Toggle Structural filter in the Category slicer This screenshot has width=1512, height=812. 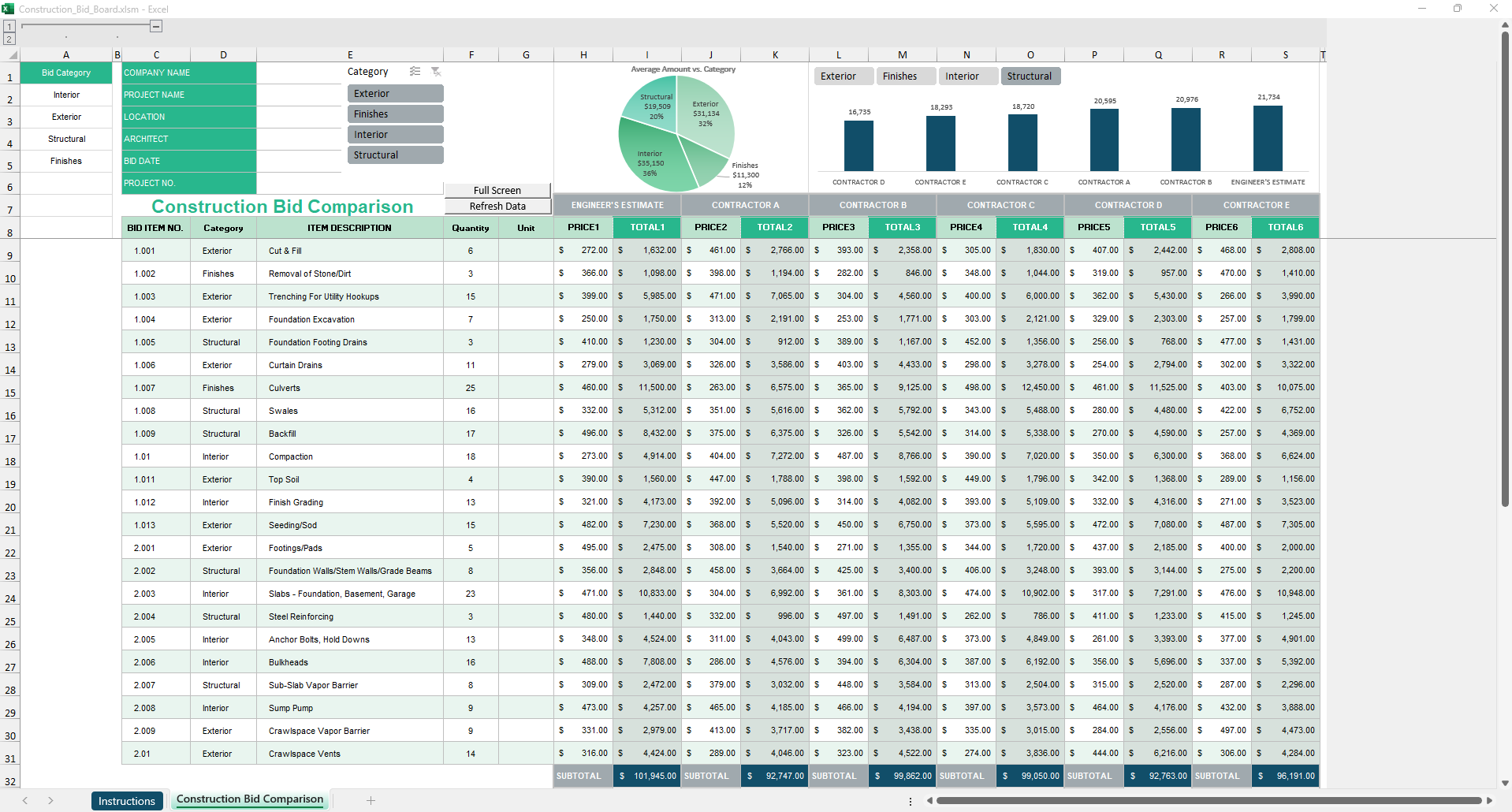pos(395,155)
